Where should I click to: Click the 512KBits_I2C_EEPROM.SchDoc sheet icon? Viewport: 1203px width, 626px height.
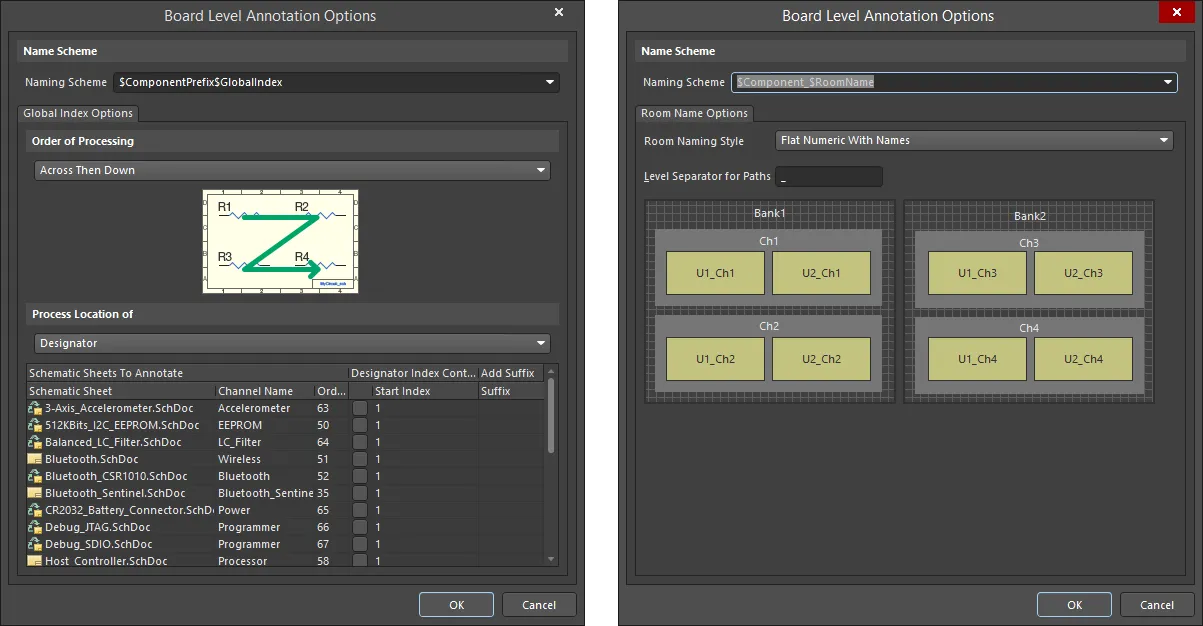coord(34,425)
